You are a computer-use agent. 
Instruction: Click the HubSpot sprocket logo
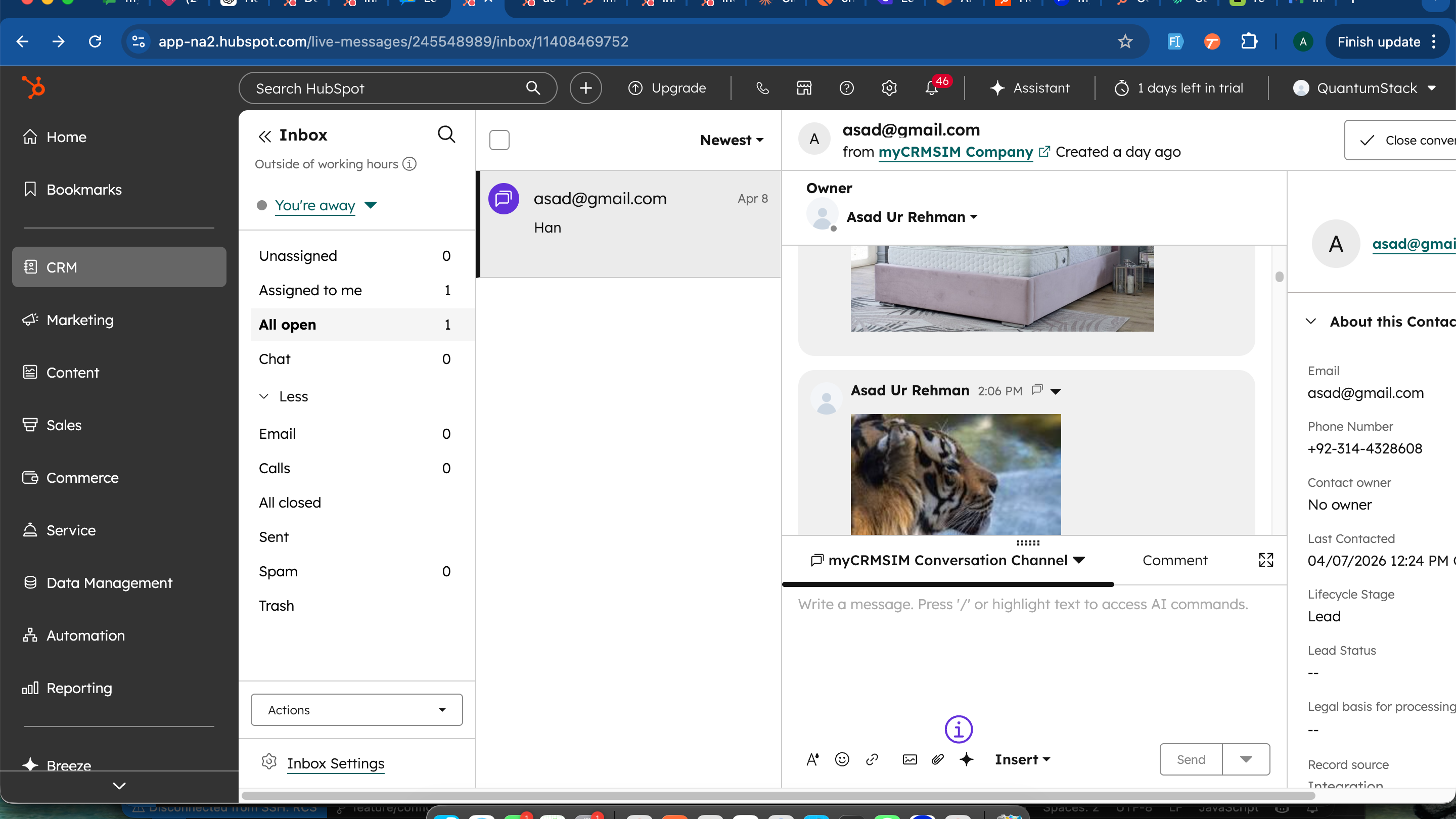(x=33, y=87)
